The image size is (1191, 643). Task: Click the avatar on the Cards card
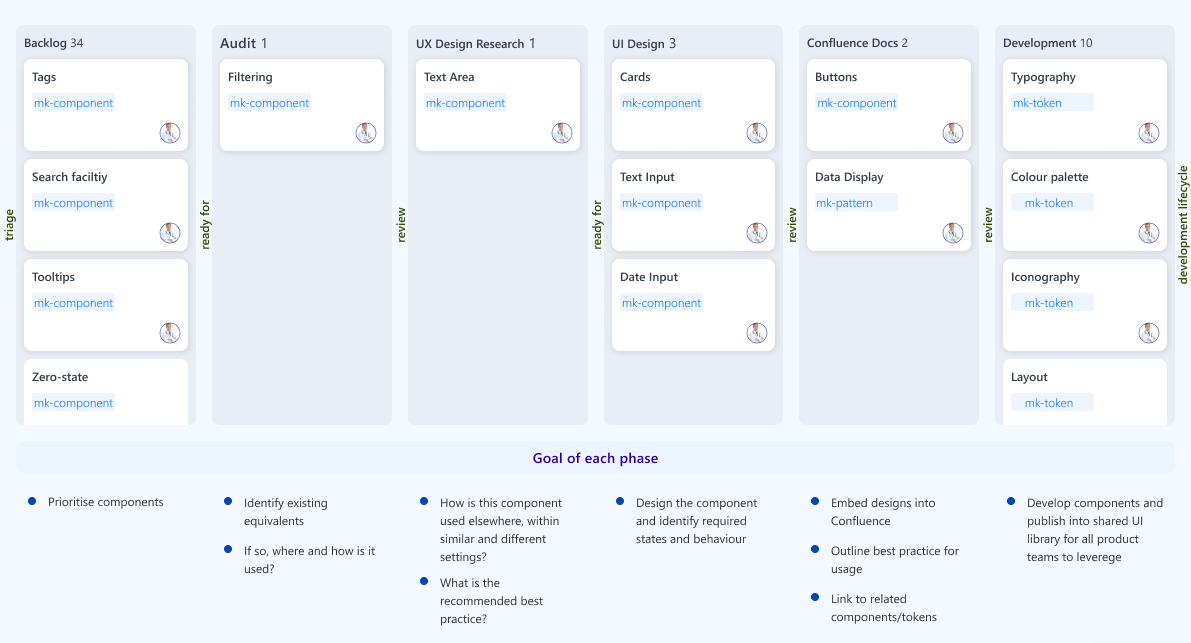(757, 132)
